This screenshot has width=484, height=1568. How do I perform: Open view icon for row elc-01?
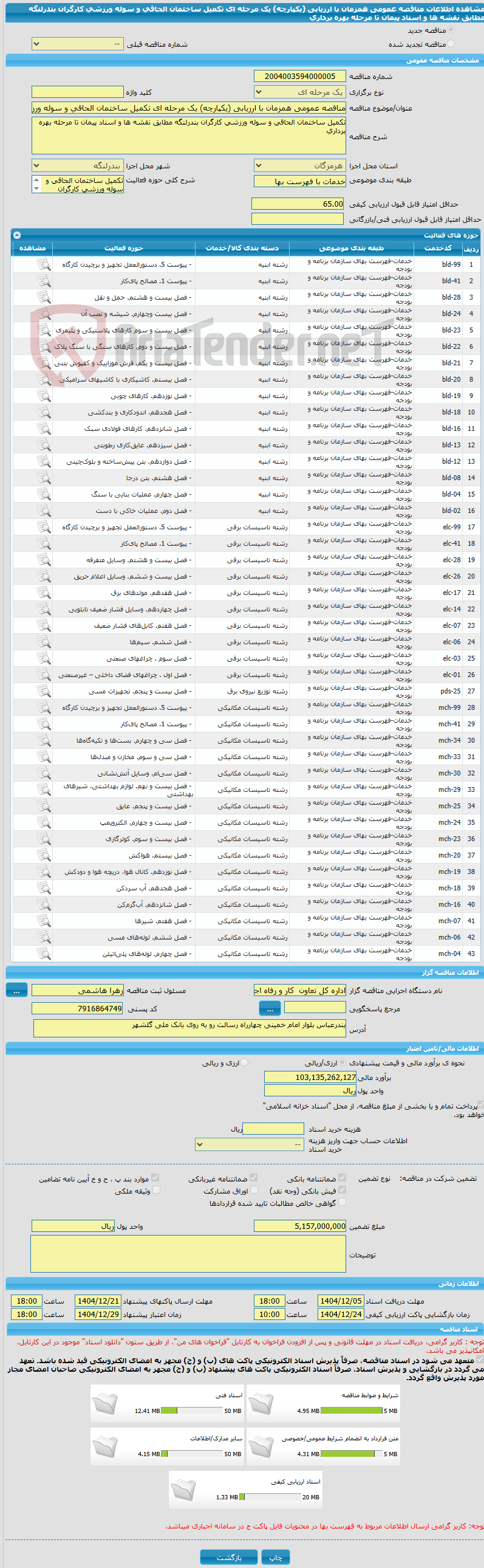click(x=43, y=675)
